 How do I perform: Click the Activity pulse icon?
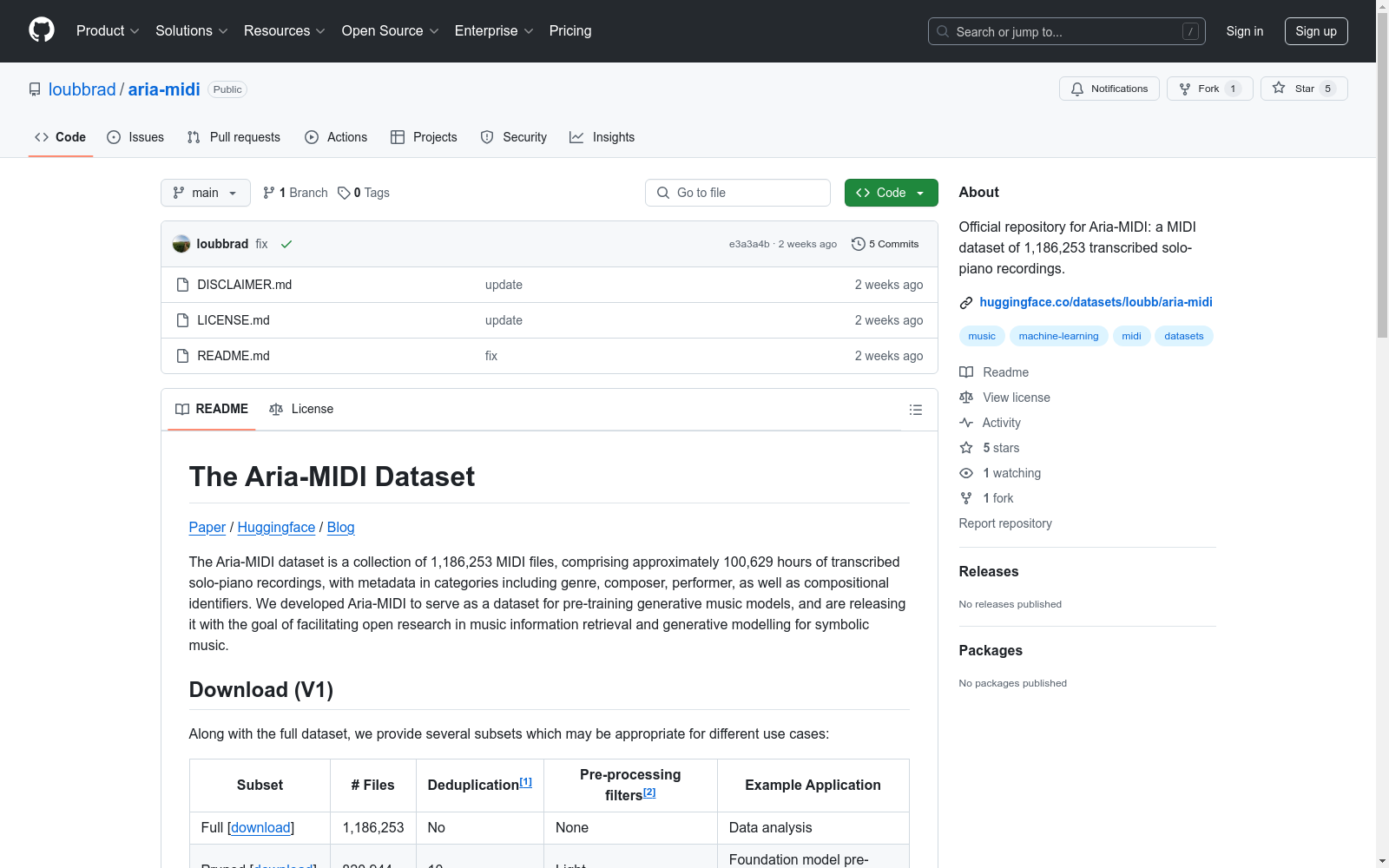pos(966,423)
